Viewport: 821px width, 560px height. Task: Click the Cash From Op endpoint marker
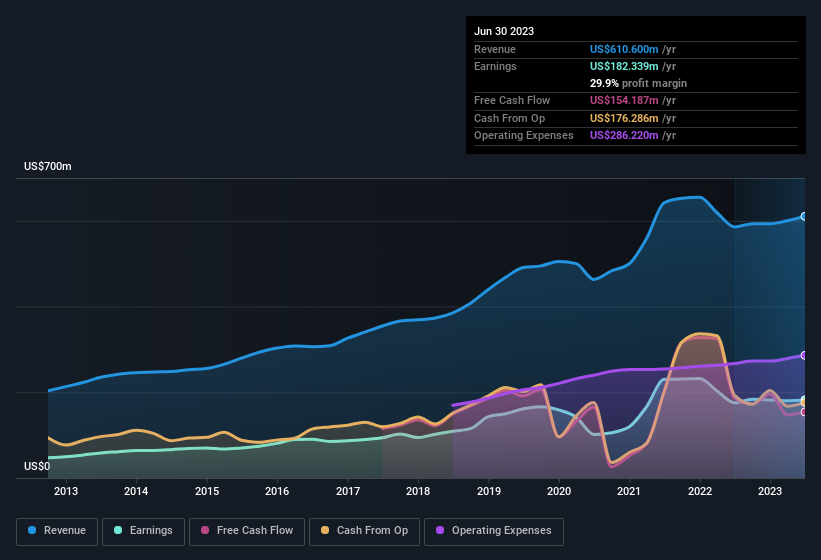pyautogui.click(x=804, y=402)
